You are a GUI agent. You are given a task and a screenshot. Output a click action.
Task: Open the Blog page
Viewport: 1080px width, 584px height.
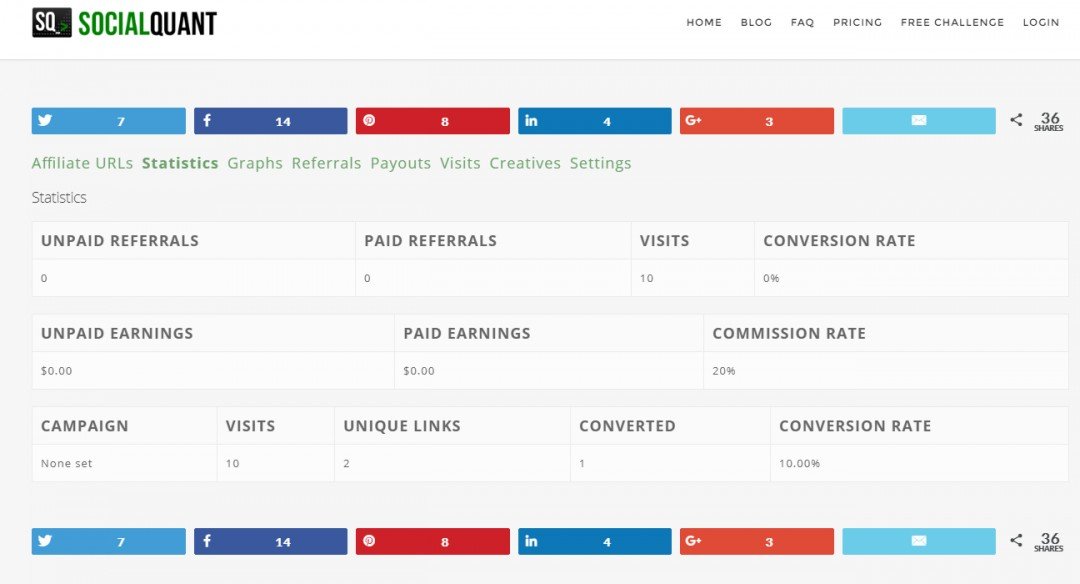(756, 22)
